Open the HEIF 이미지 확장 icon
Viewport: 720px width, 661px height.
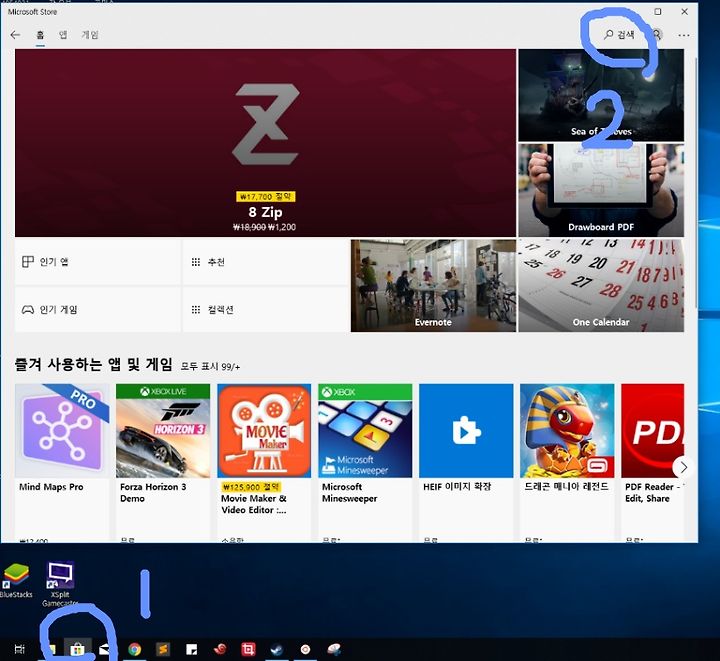tap(466, 431)
